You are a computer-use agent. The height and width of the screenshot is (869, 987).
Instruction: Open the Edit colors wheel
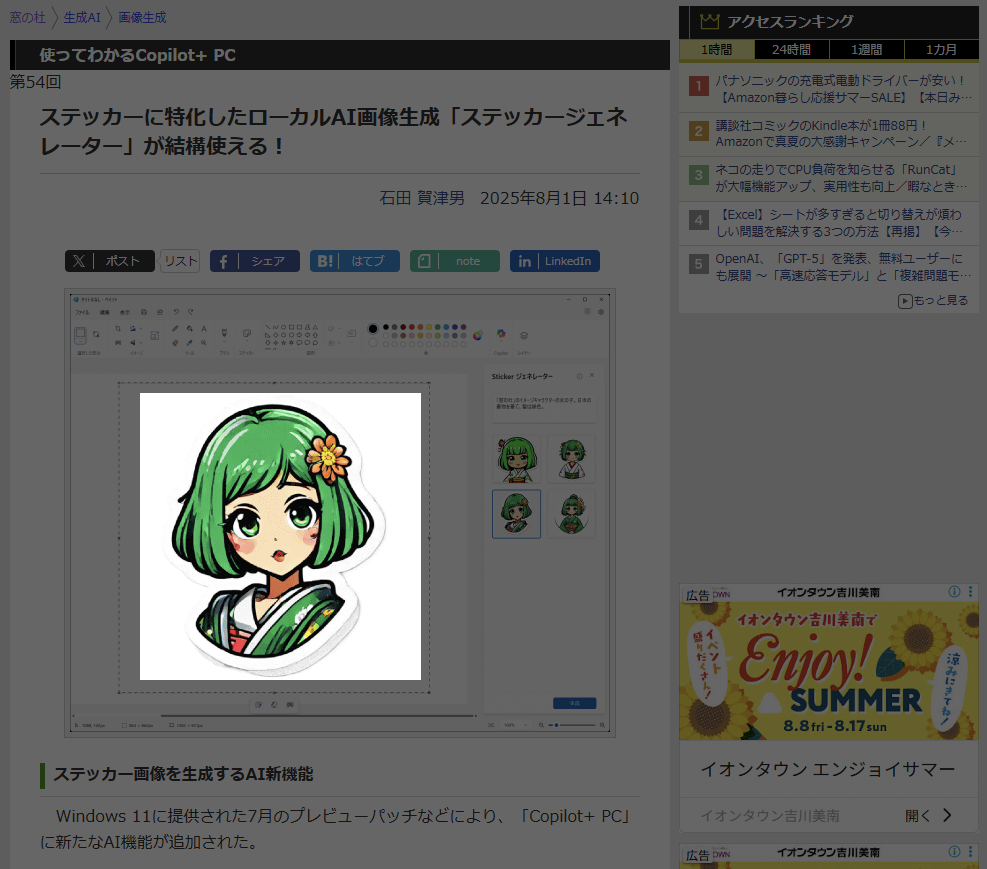(x=478, y=335)
